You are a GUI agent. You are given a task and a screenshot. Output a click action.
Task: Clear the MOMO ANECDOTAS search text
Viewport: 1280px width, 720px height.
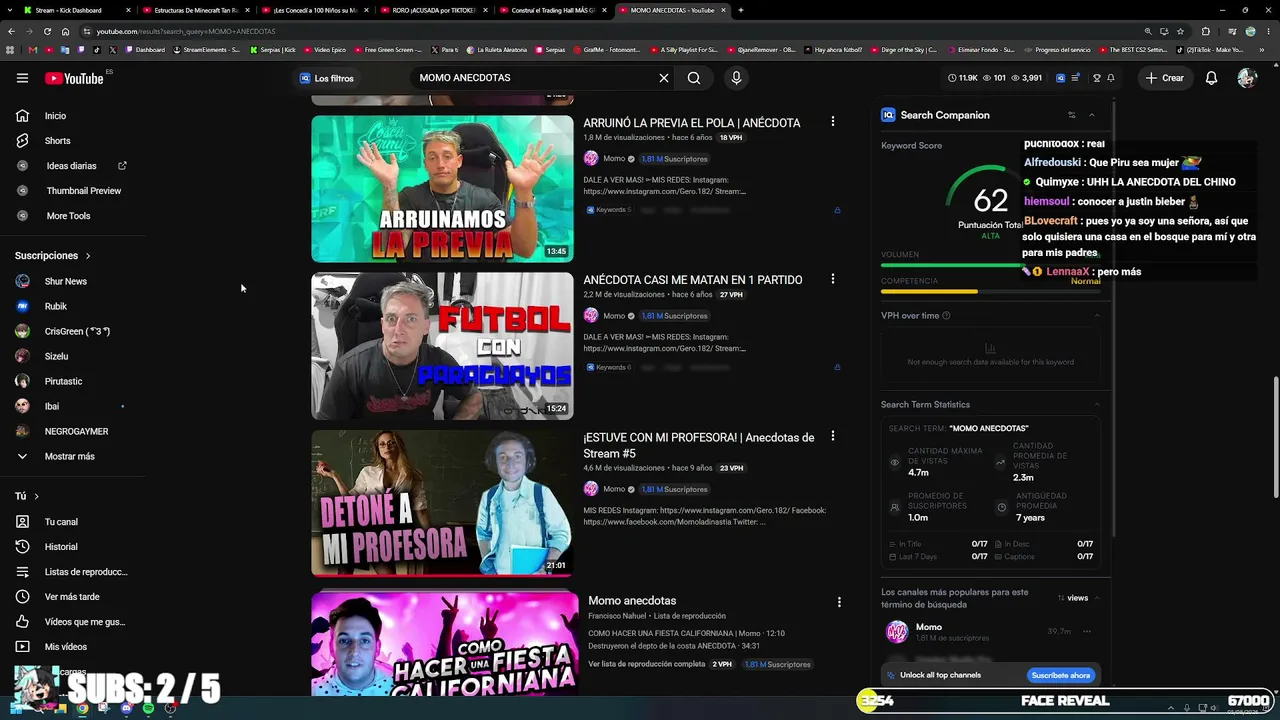coord(663,78)
